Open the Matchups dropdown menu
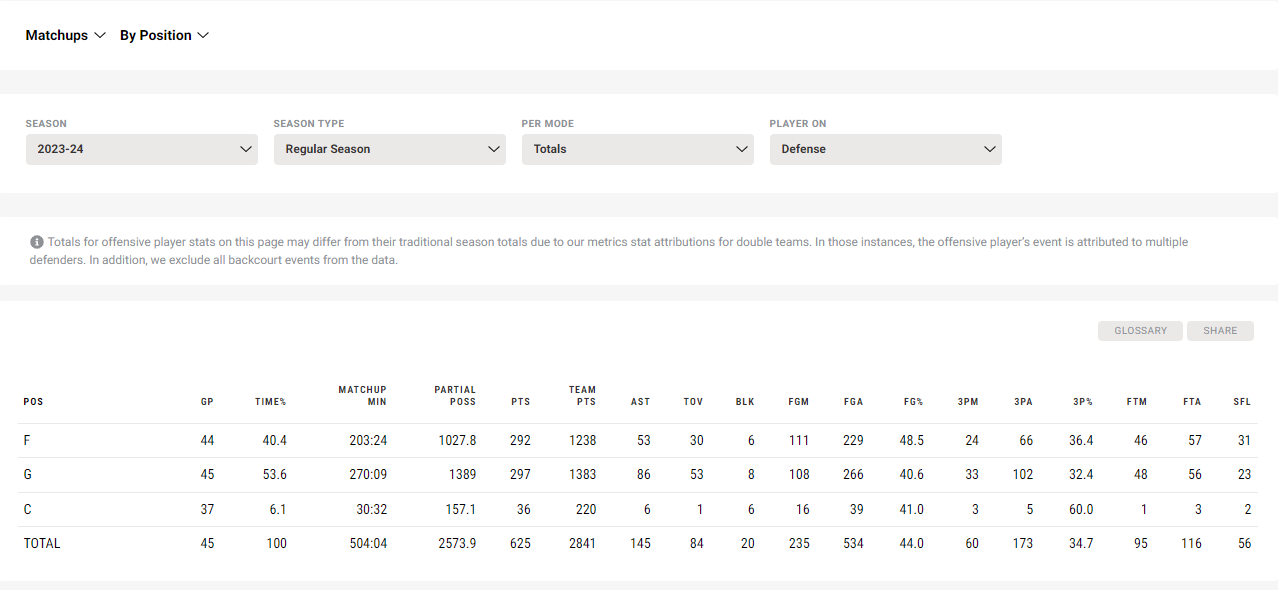Image resolution: width=1278 pixels, height=590 pixels. tap(66, 35)
